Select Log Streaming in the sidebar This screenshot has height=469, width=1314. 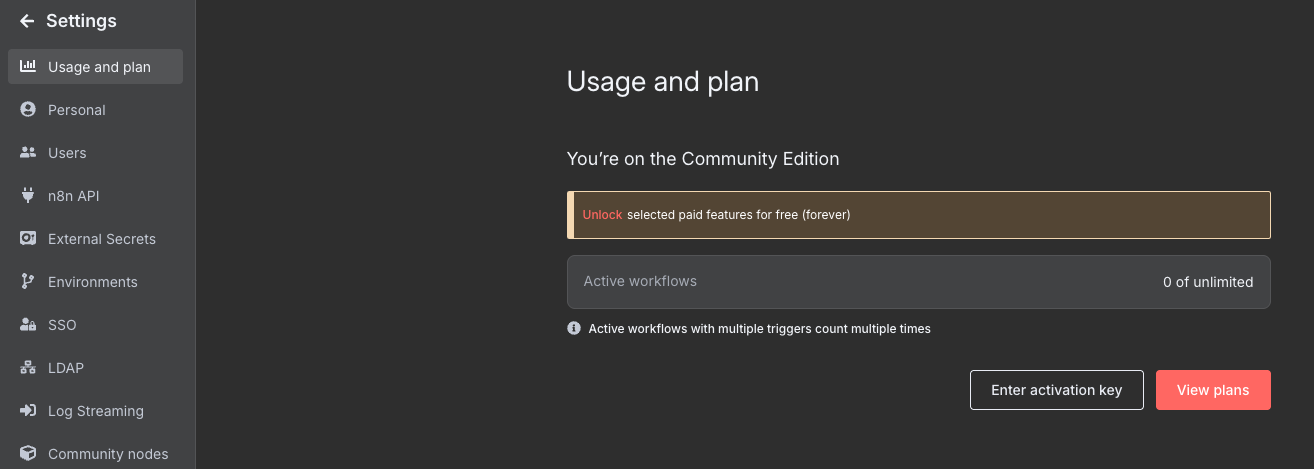click(95, 411)
